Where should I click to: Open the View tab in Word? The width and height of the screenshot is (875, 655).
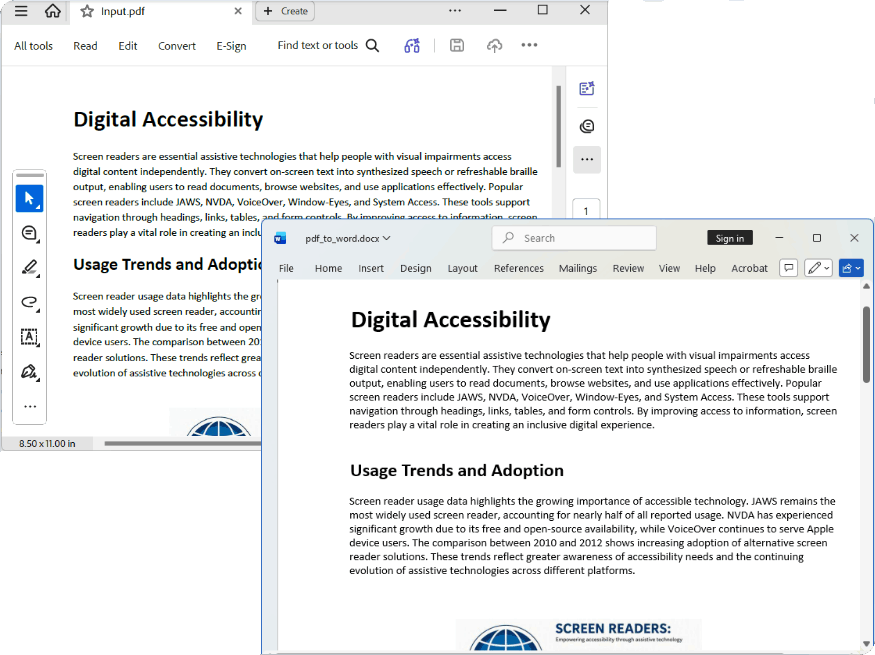click(x=669, y=268)
